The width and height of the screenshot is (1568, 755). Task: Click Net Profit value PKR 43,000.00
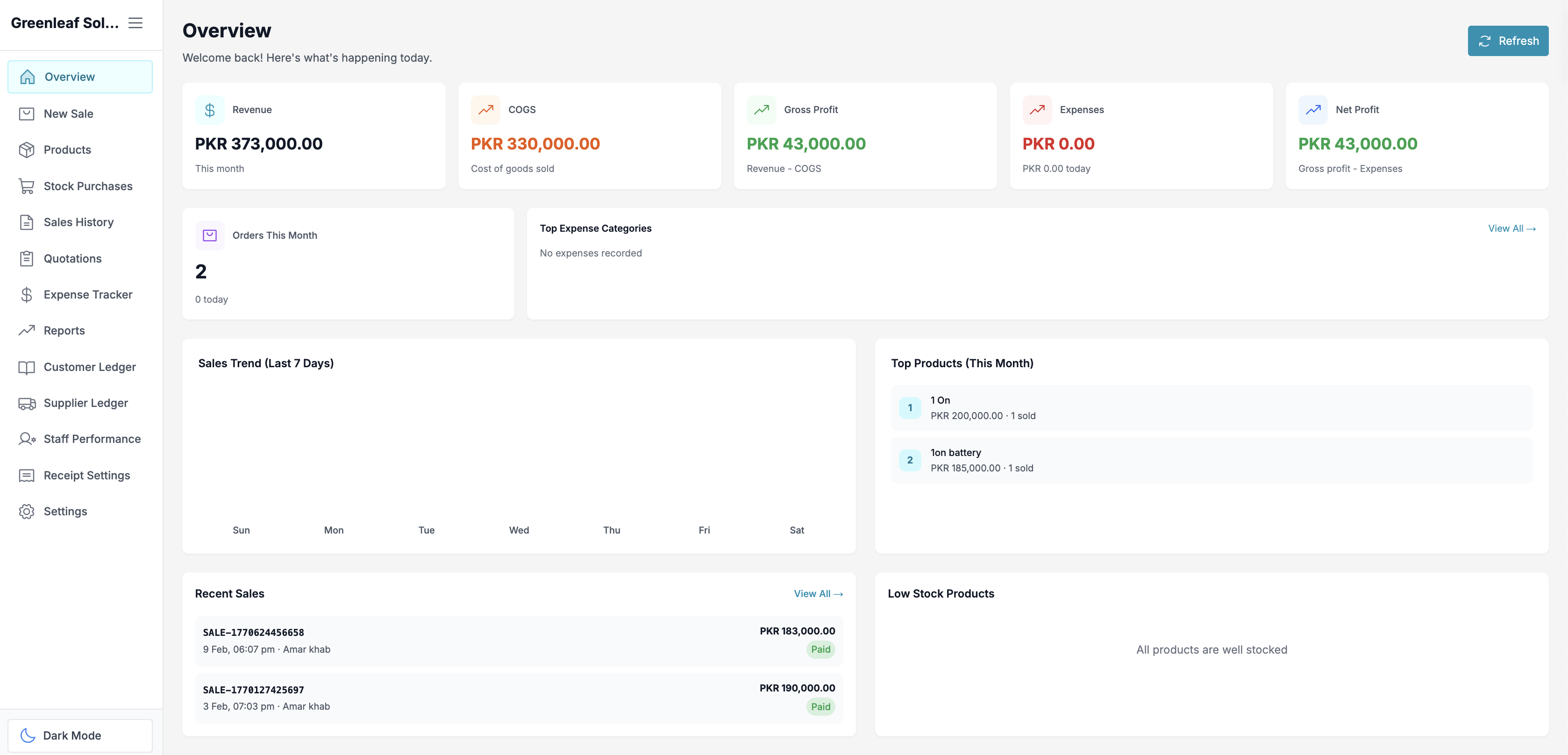tap(1357, 144)
